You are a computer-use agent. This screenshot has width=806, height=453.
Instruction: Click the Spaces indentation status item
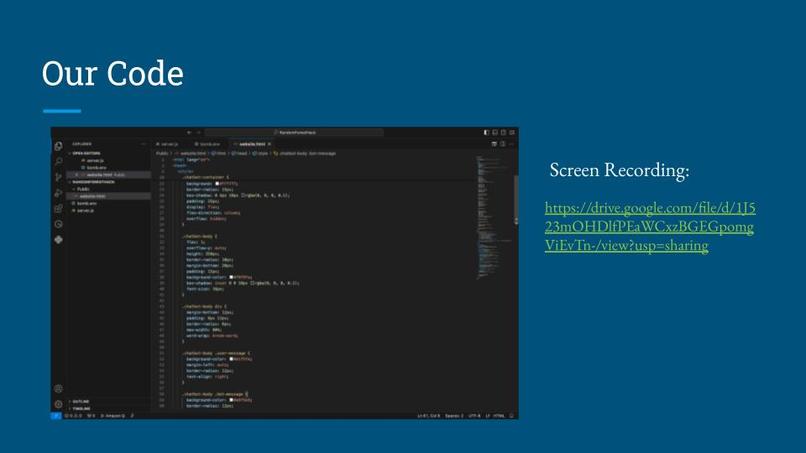click(454, 416)
